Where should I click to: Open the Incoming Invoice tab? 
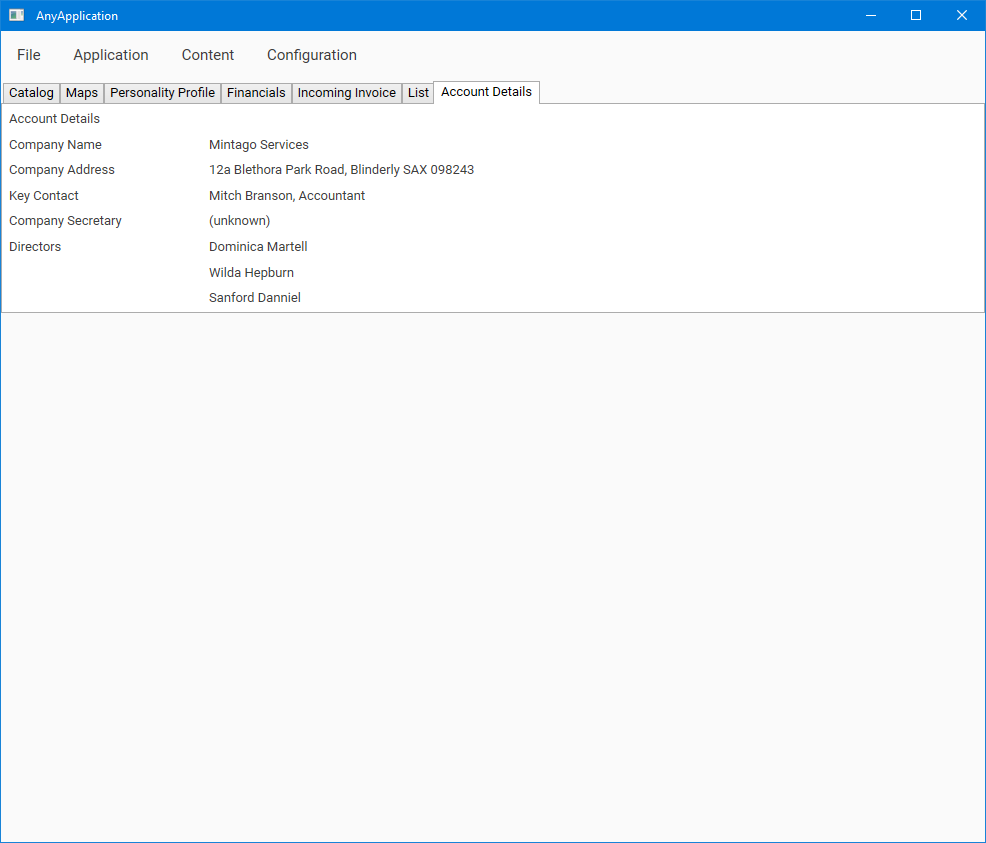[347, 93]
